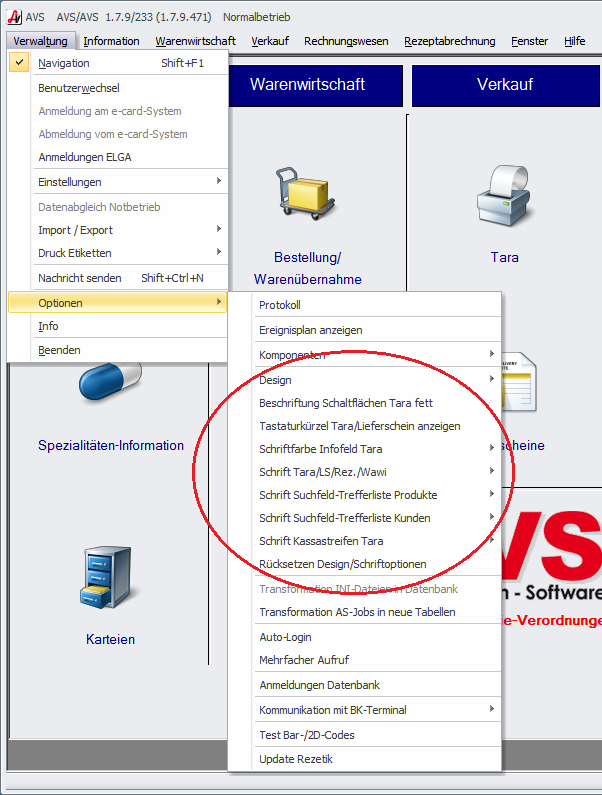Open the Warenwirtschaft menu in menu bar
602x795 pixels.
coord(195,41)
